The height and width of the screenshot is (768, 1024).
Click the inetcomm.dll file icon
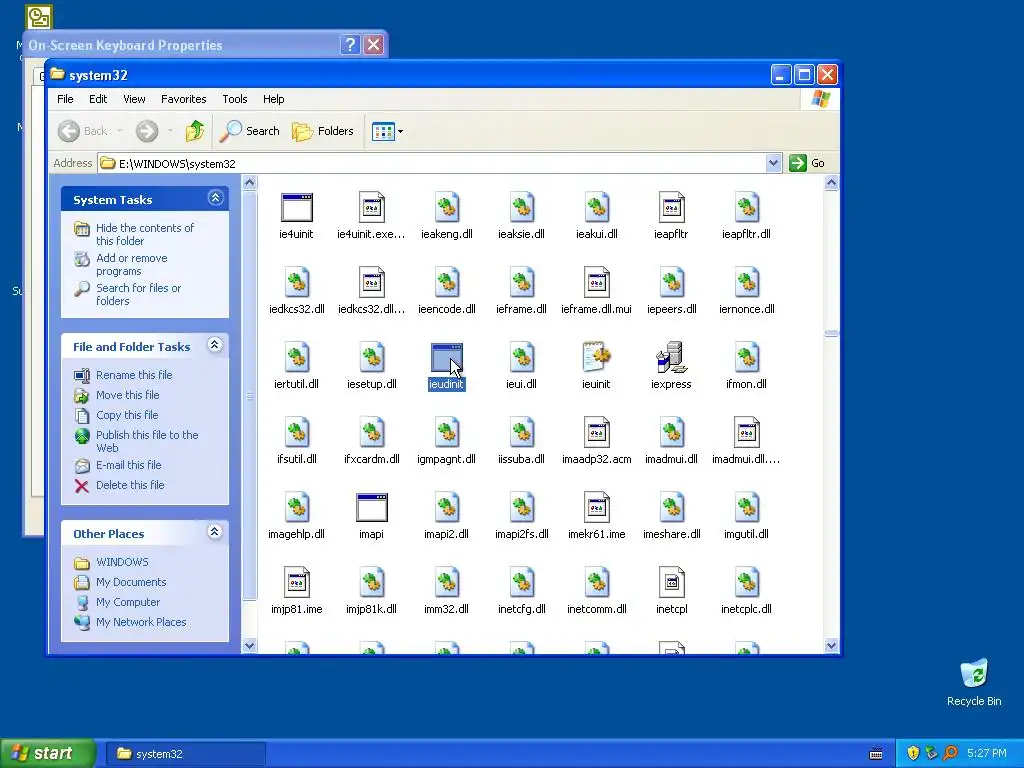click(x=596, y=583)
